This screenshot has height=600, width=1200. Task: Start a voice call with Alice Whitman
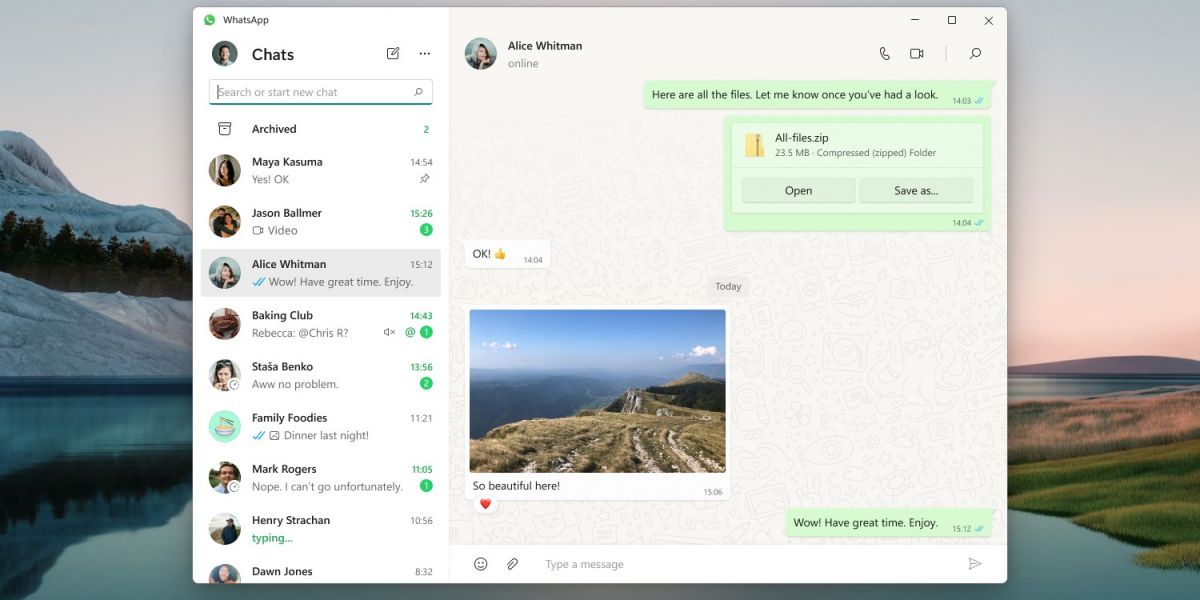coord(884,54)
